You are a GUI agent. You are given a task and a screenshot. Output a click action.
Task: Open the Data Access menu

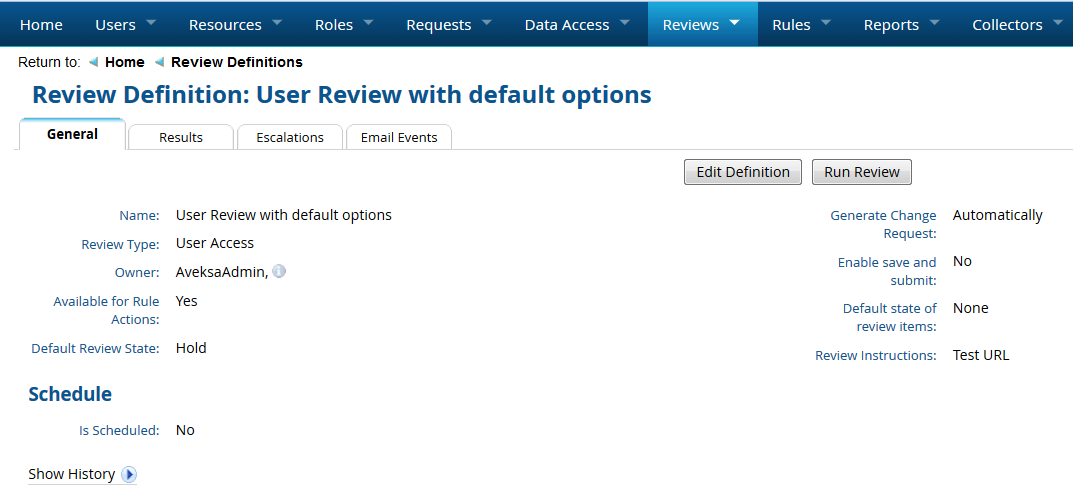[577, 24]
